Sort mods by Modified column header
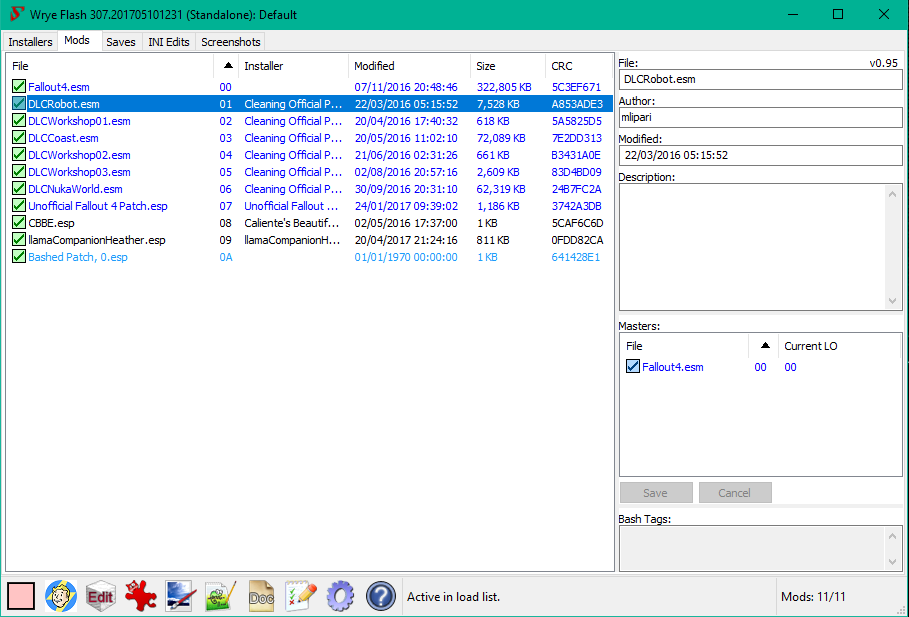The height and width of the screenshot is (617, 909). pyautogui.click(x=409, y=66)
